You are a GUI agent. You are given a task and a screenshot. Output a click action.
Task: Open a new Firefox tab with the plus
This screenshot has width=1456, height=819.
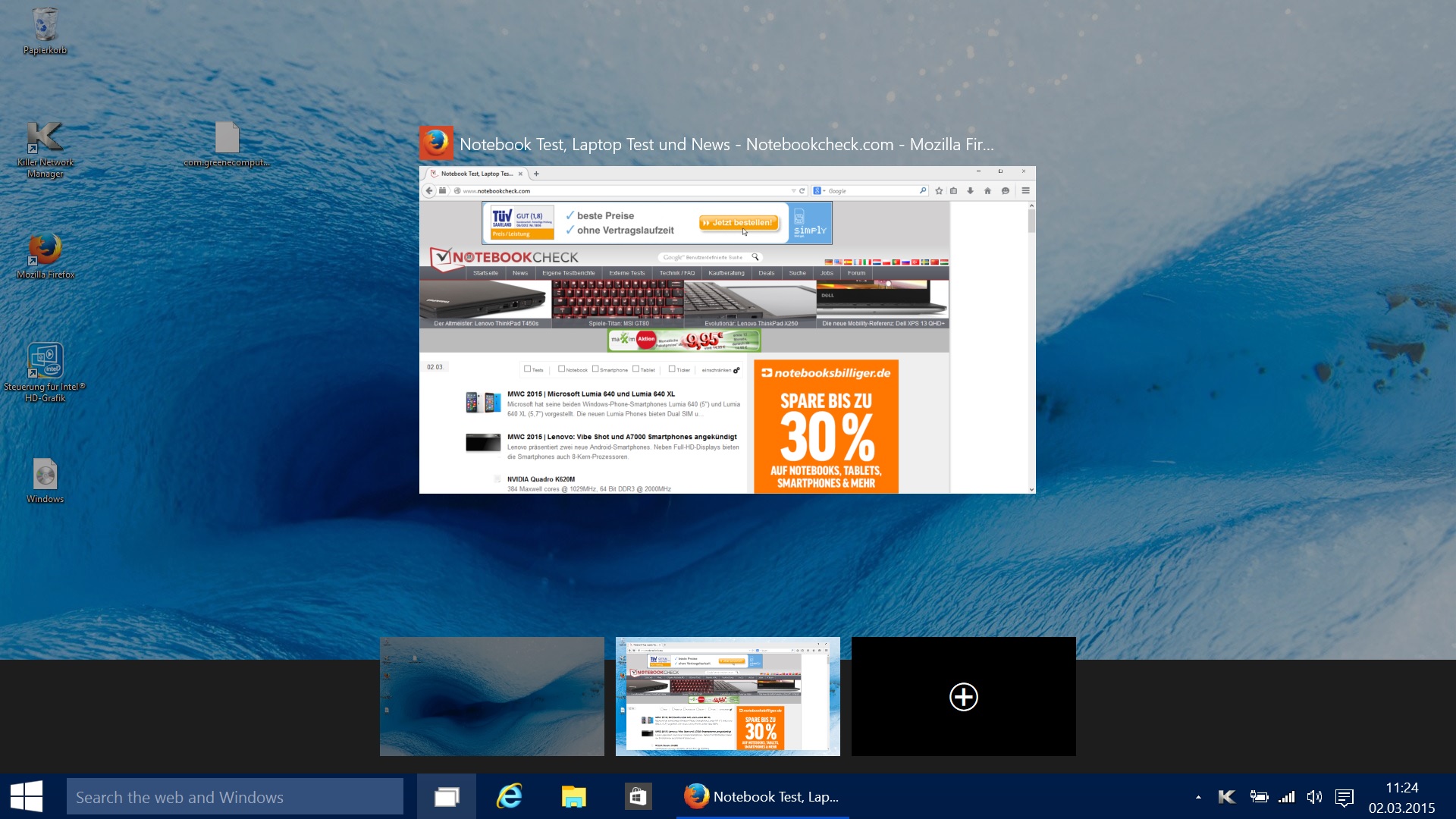(536, 173)
